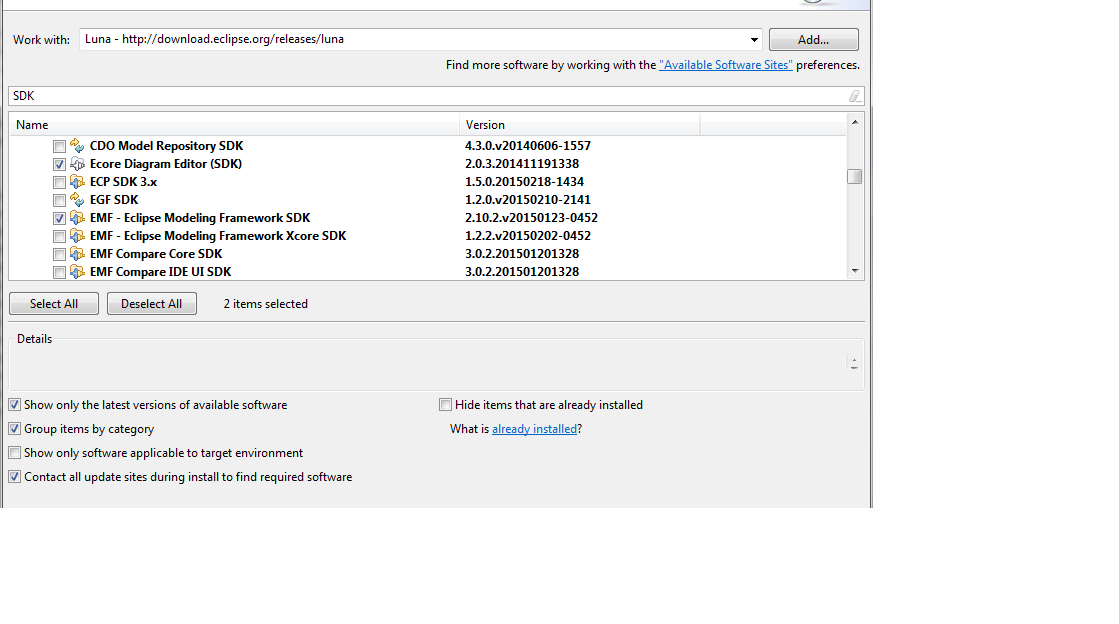Check the CDO Model Repository SDK checkbox
Viewport: 1119px width, 624px height.
(x=59, y=146)
